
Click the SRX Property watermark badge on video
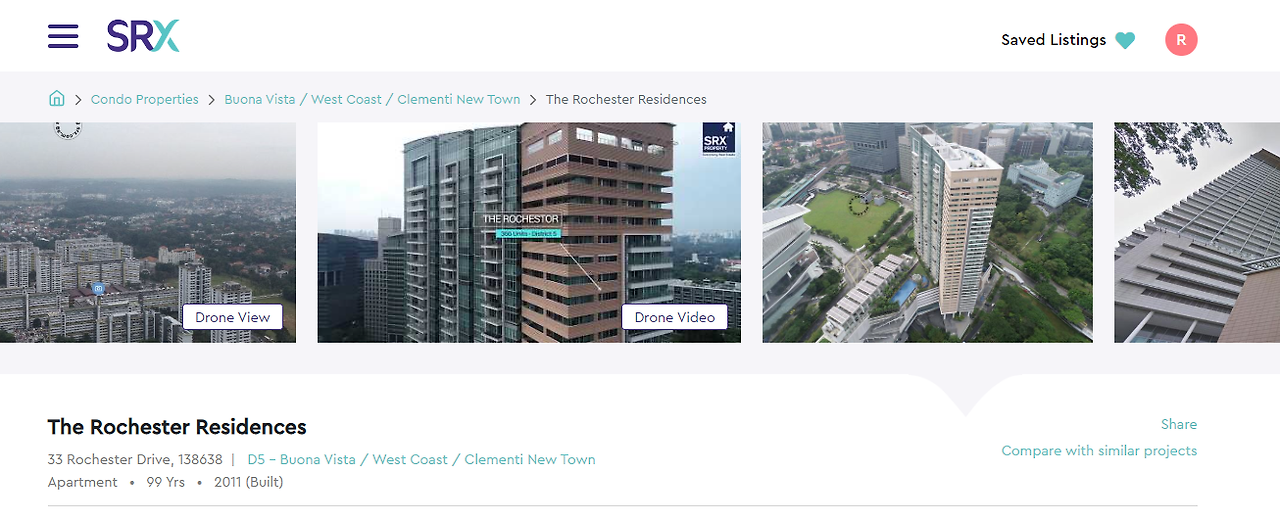point(719,136)
